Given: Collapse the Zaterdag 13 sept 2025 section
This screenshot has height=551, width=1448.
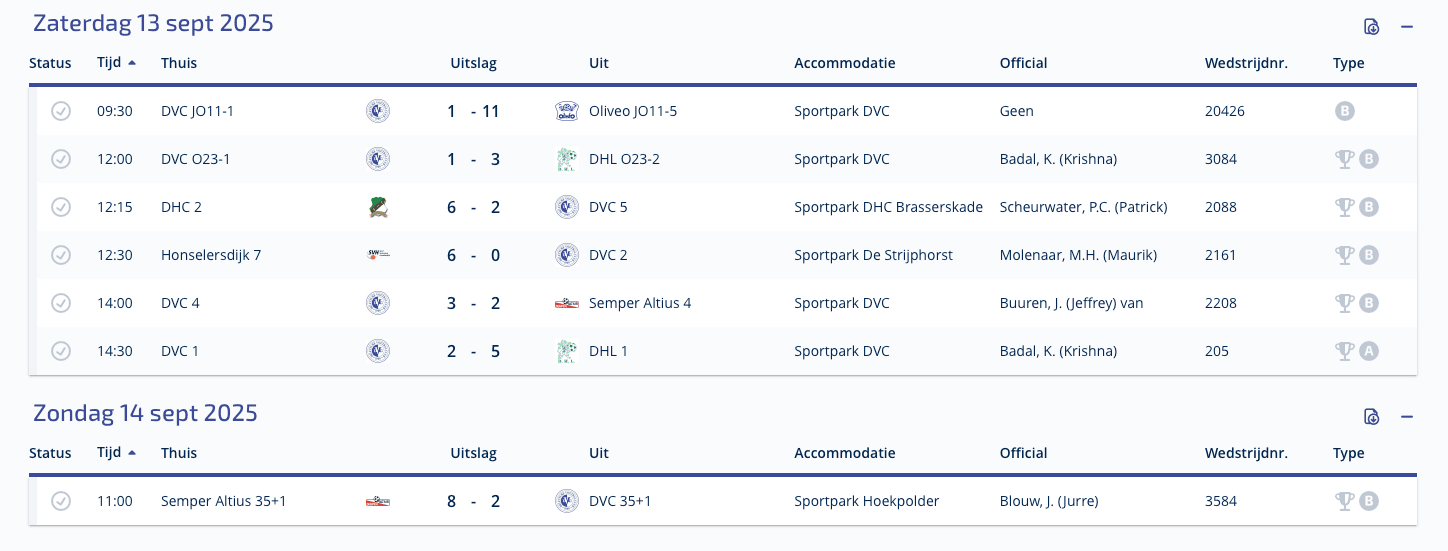Looking at the screenshot, I should point(1407,27).
